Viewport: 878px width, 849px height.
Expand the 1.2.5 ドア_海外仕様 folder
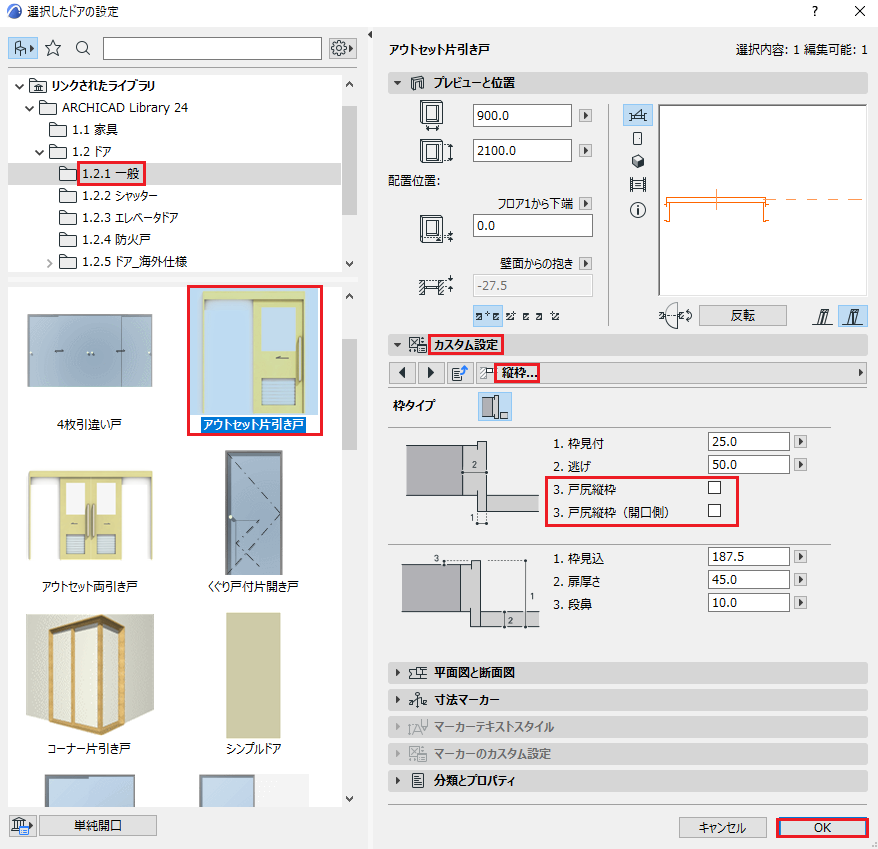[x=49, y=263]
